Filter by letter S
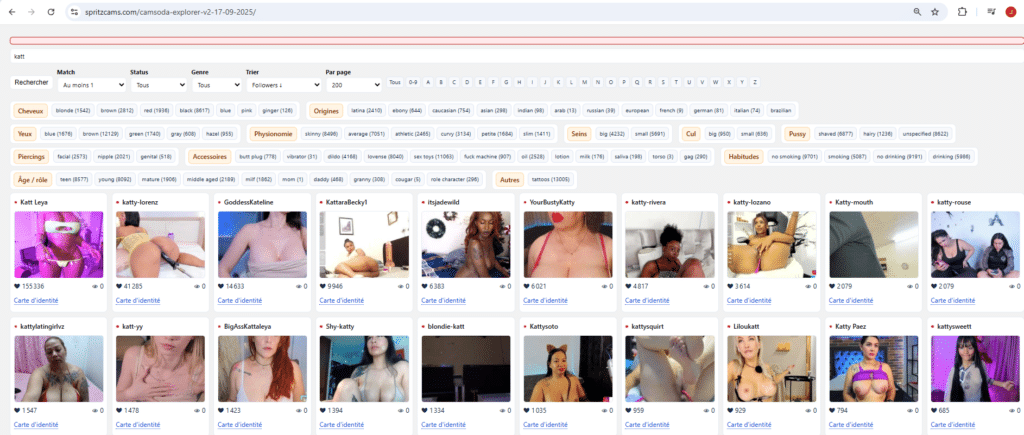 663,82
